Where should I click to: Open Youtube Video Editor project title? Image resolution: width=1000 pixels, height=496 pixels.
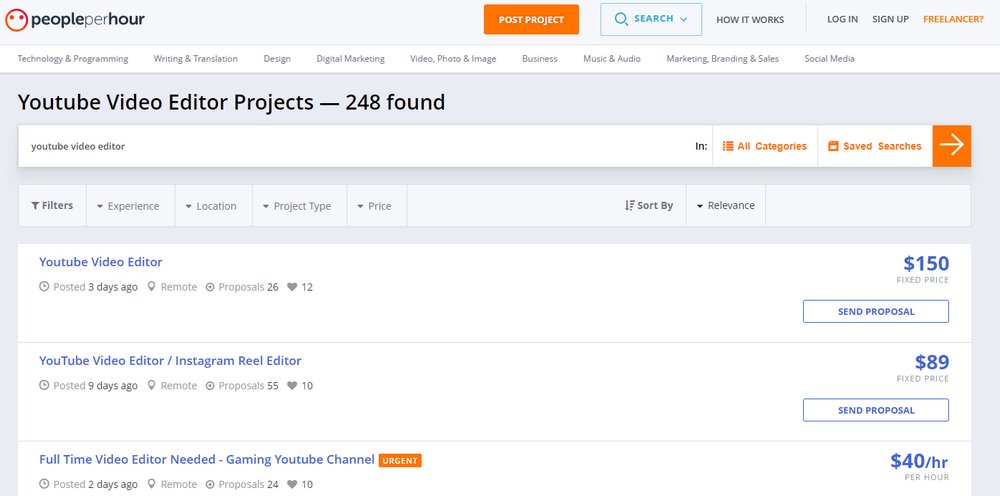click(101, 262)
